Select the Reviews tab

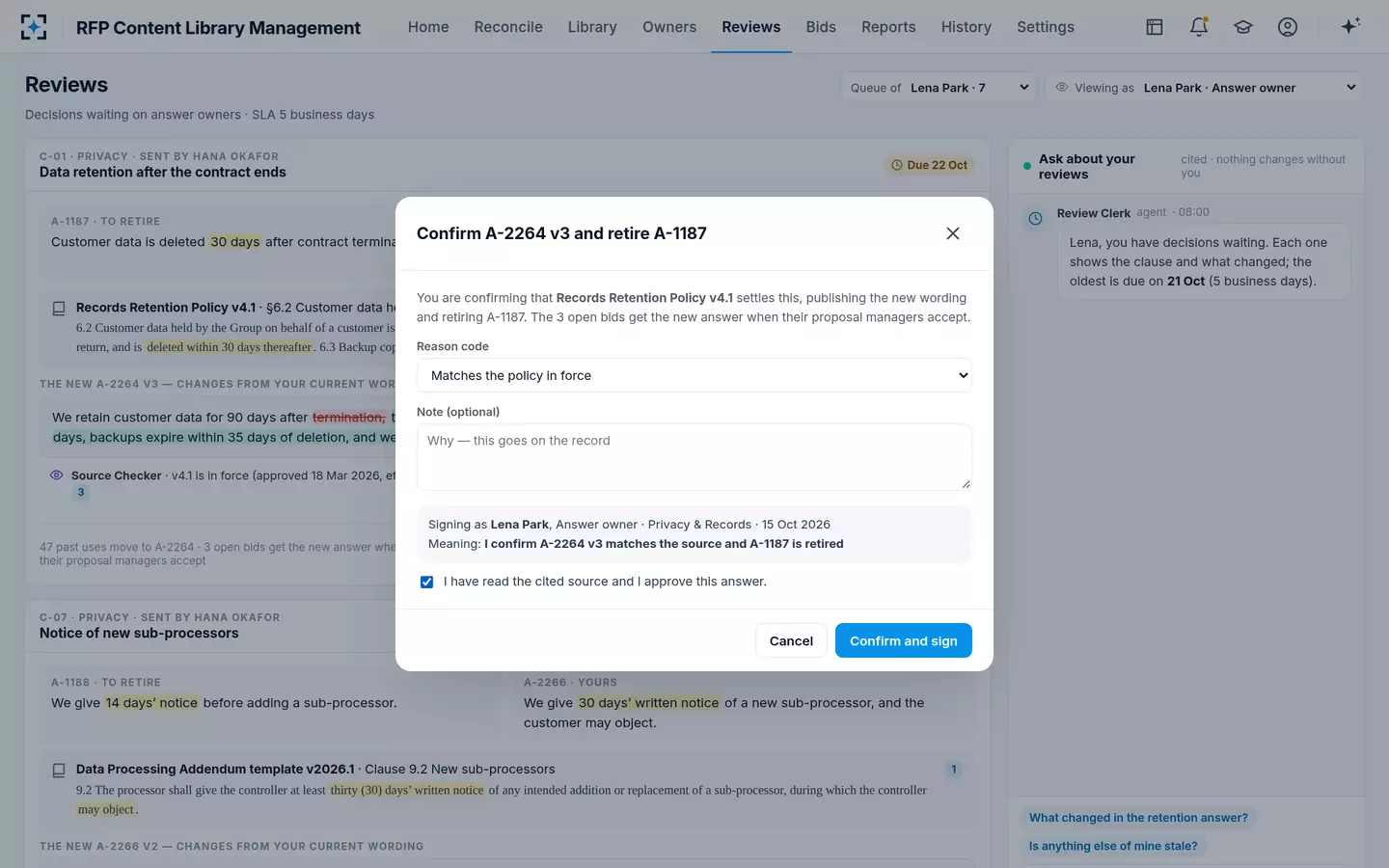tap(751, 27)
